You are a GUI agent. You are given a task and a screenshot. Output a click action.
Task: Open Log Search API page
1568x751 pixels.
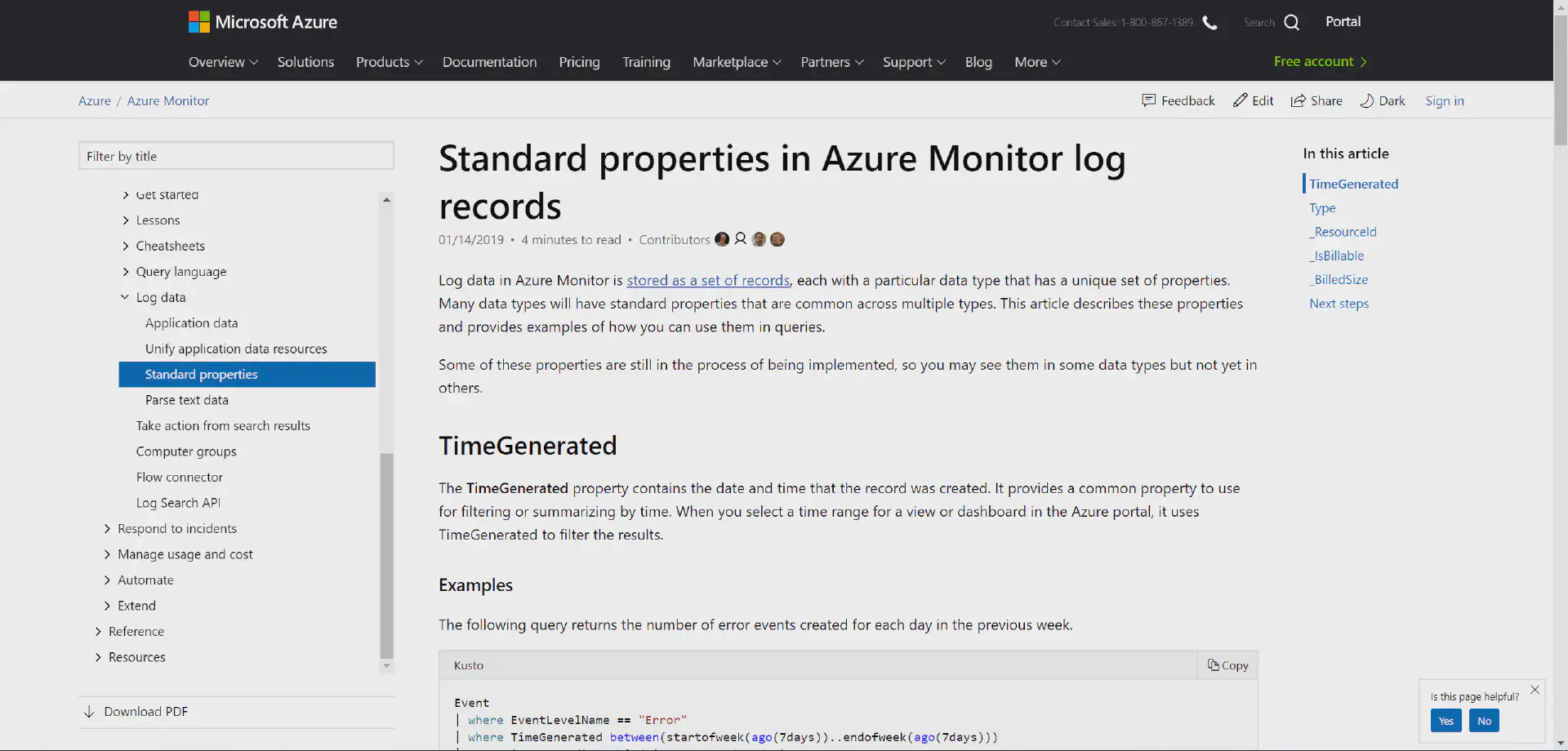click(x=178, y=503)
